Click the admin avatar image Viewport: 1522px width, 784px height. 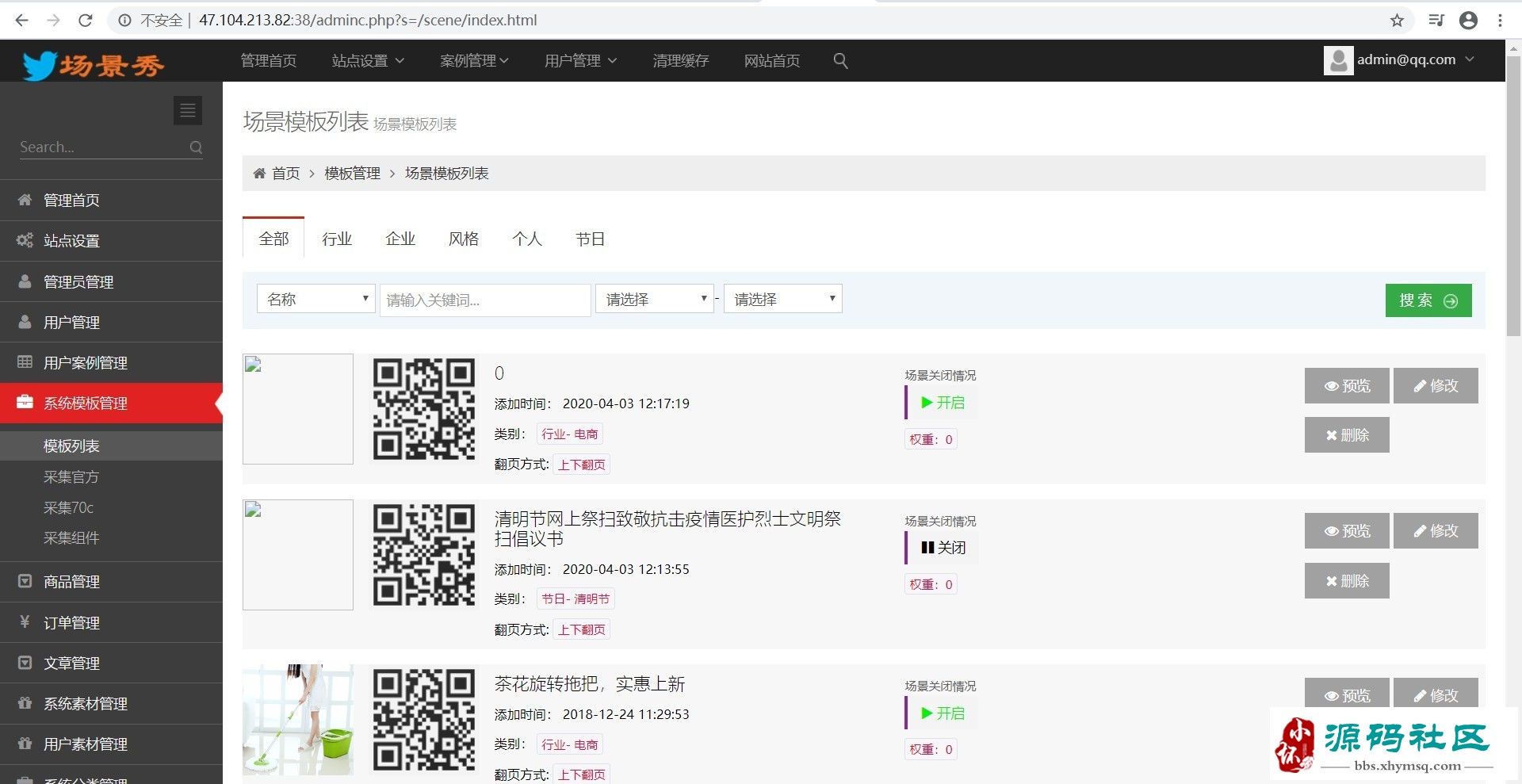click(x=1338, y=60)
